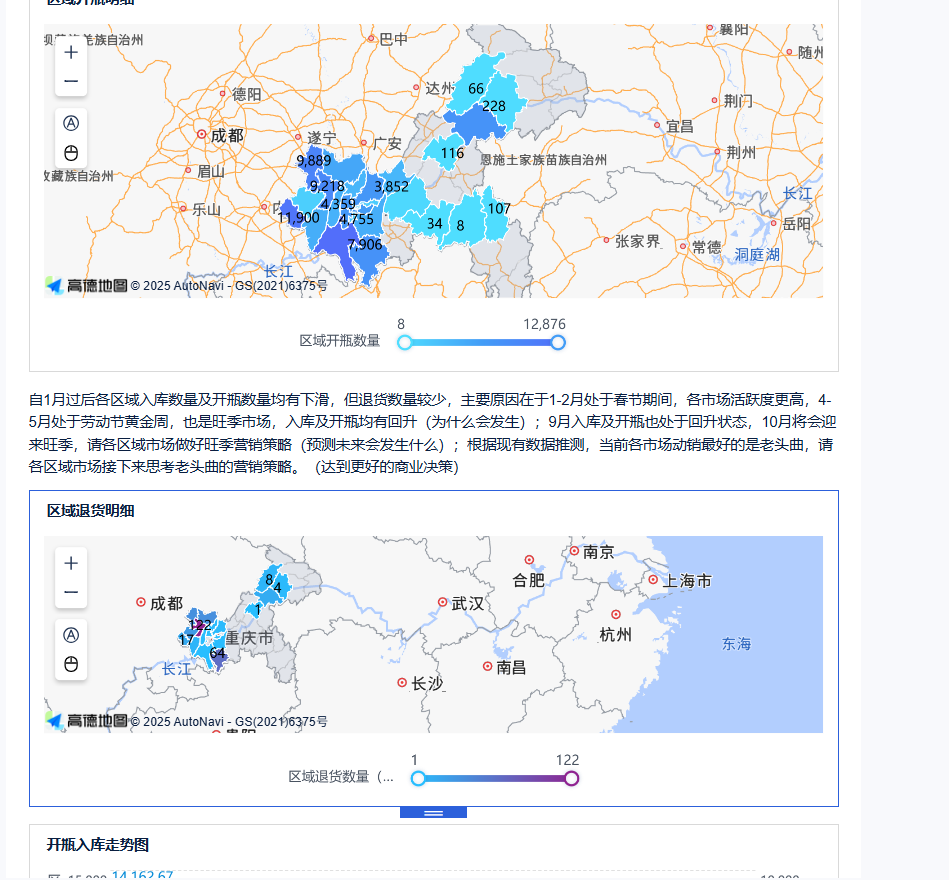Viewport: 949px width, 880px height.
Task: Zoom in on the 区域退货明细 map
Action: 71,563
